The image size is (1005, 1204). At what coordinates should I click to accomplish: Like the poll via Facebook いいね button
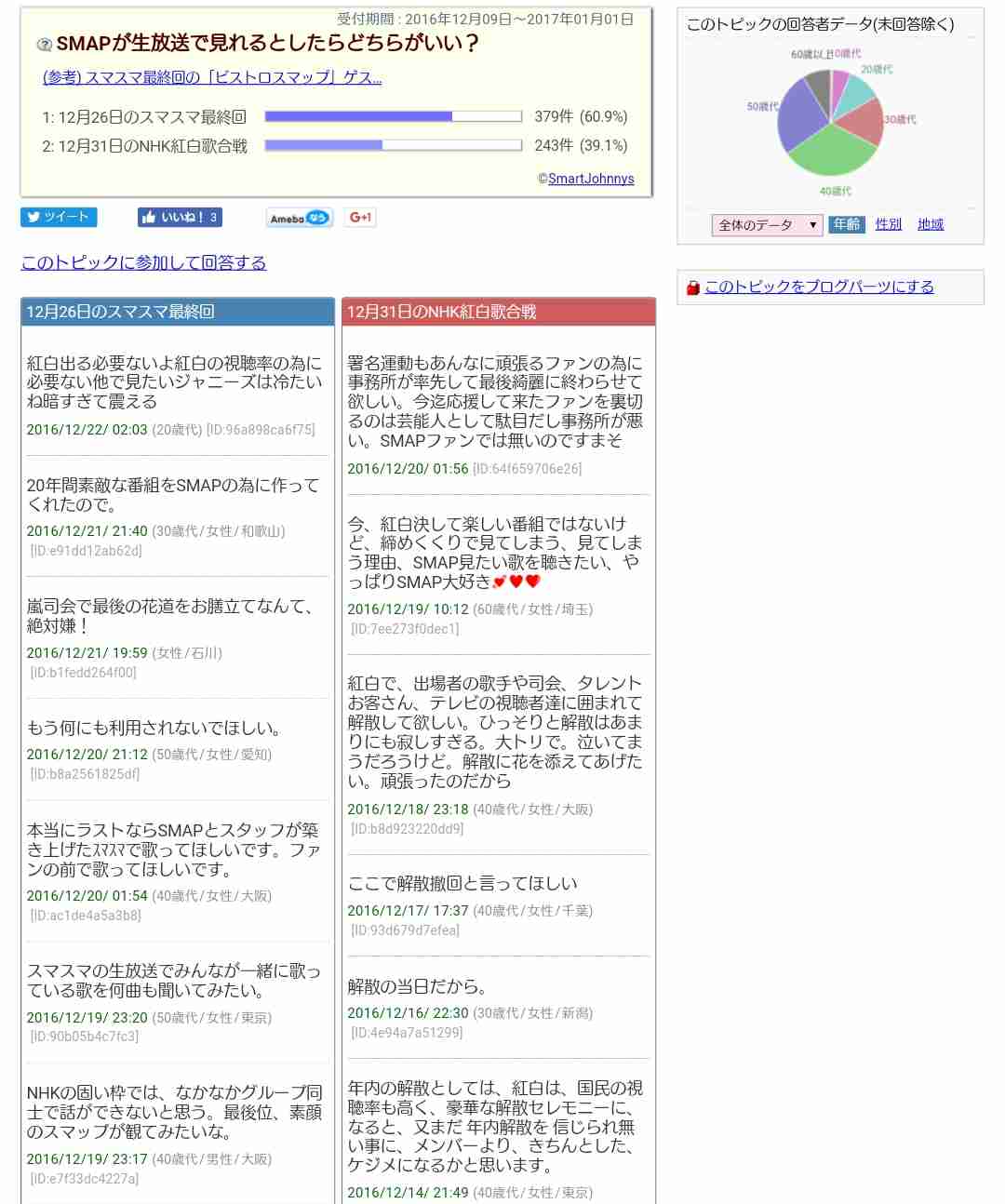click(x=180, y=217)
